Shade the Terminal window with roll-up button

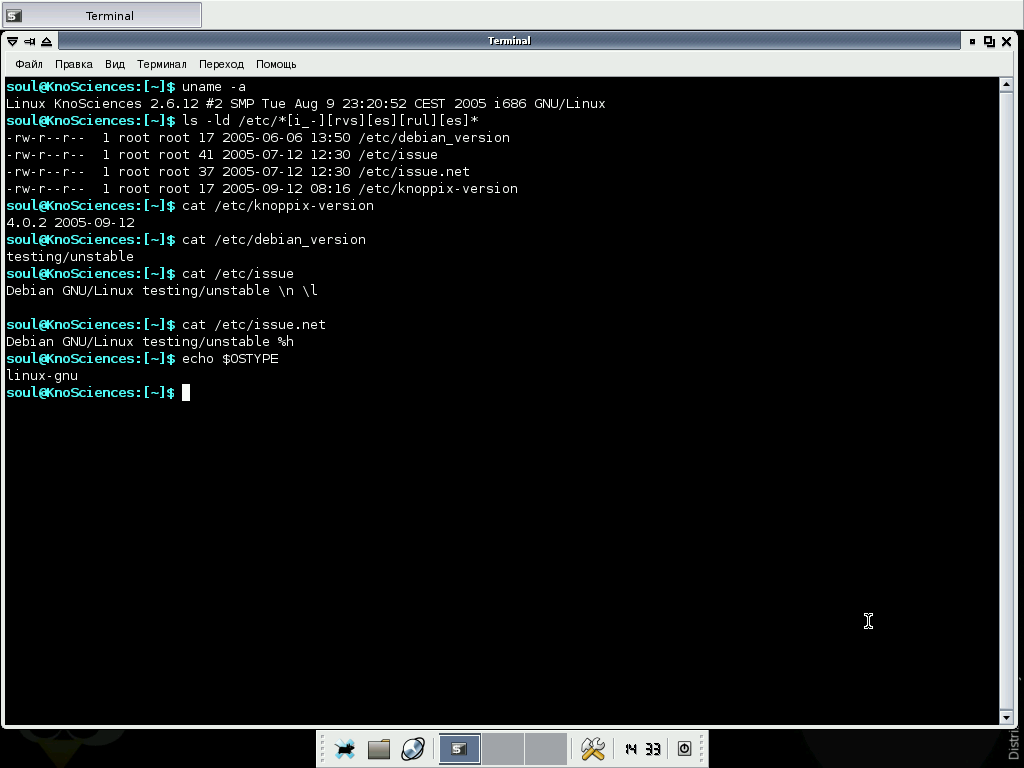coord(46,41)
